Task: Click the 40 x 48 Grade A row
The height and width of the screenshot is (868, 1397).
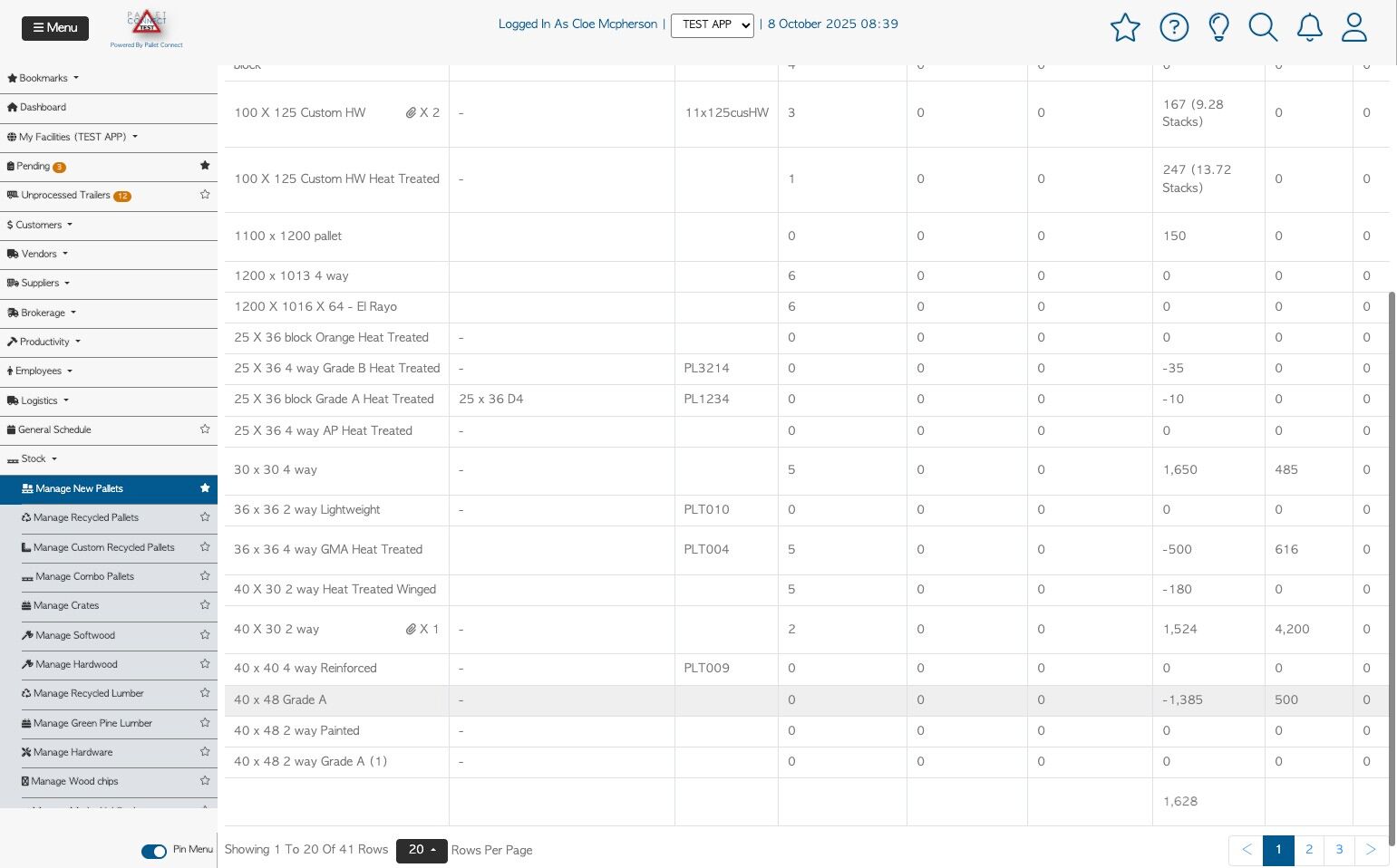Action: click(807, 700)
